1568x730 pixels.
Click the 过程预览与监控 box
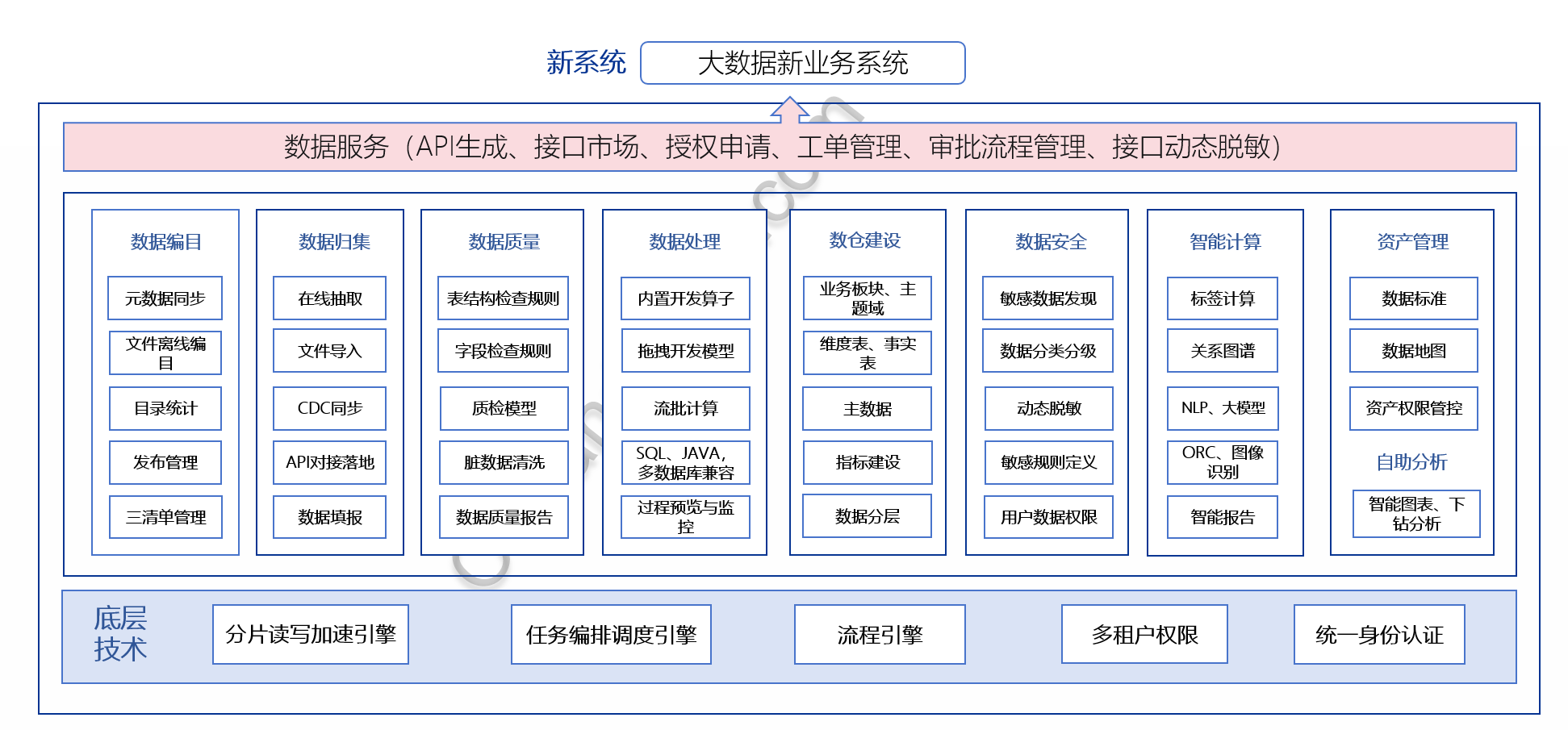tap(686, 517)
